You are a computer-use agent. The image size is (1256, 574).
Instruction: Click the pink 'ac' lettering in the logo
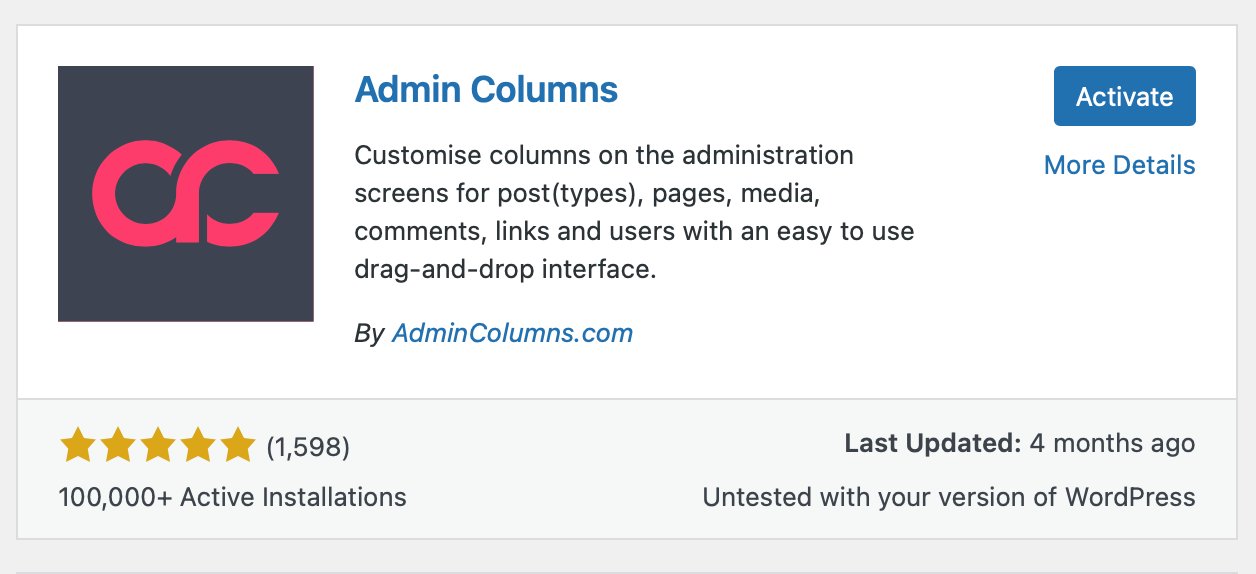[x=185, y=192]
